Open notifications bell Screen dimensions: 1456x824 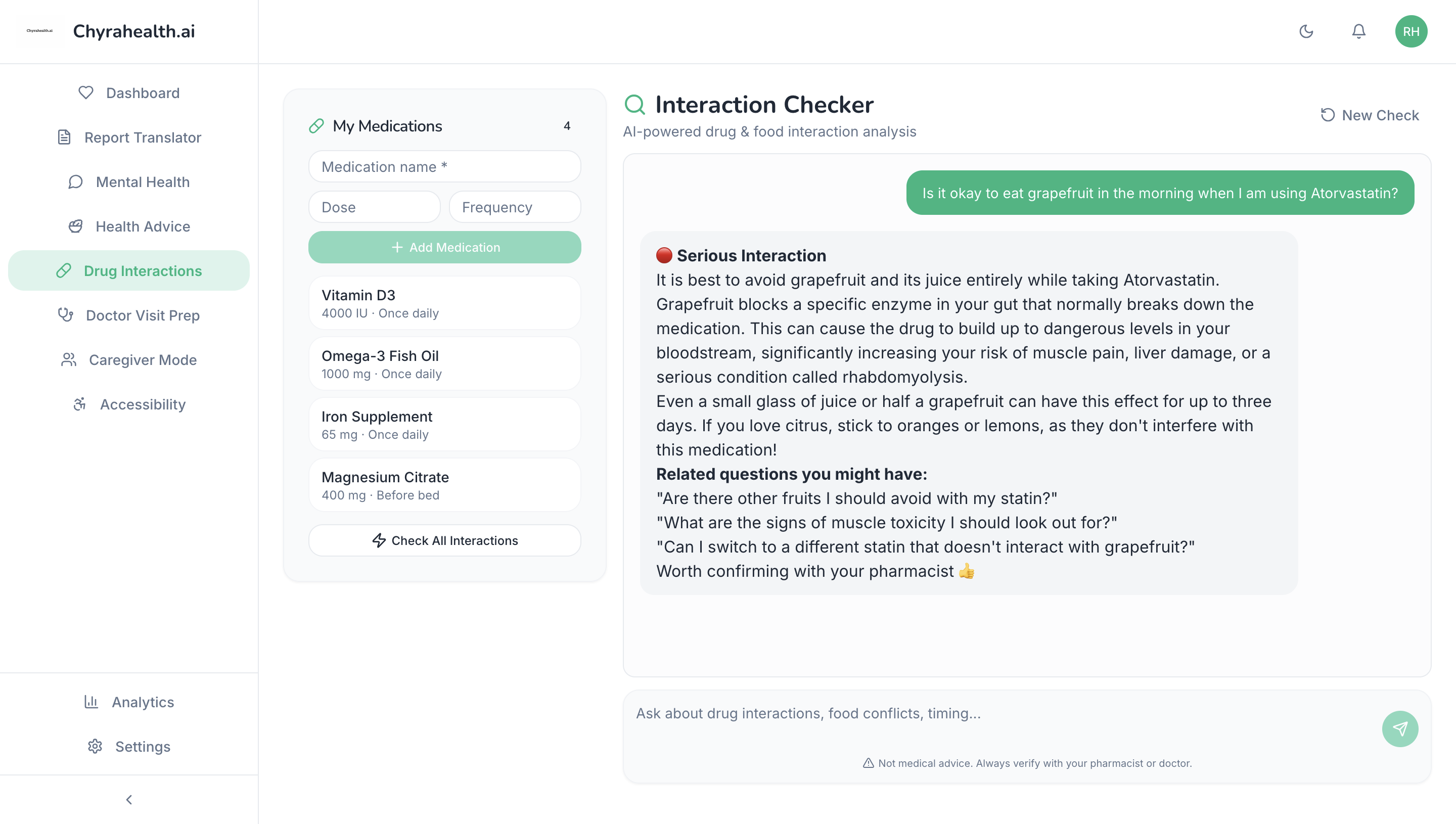pos(1358,31)
